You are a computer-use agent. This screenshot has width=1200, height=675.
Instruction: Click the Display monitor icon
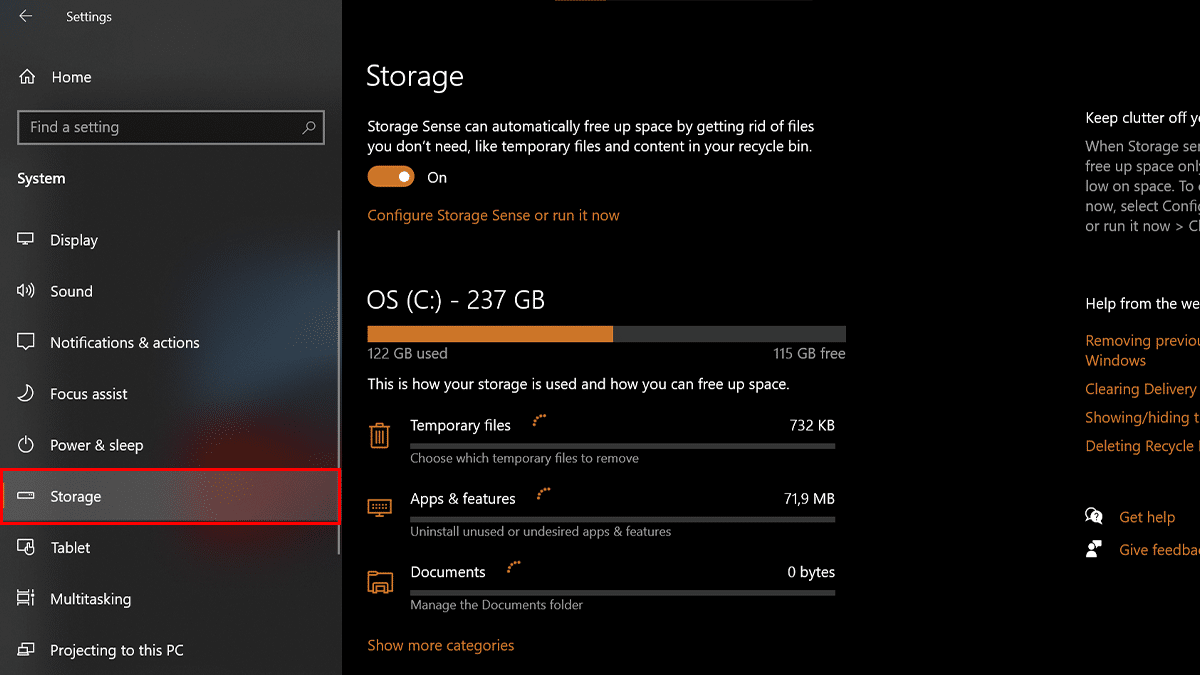coord(26,240)
